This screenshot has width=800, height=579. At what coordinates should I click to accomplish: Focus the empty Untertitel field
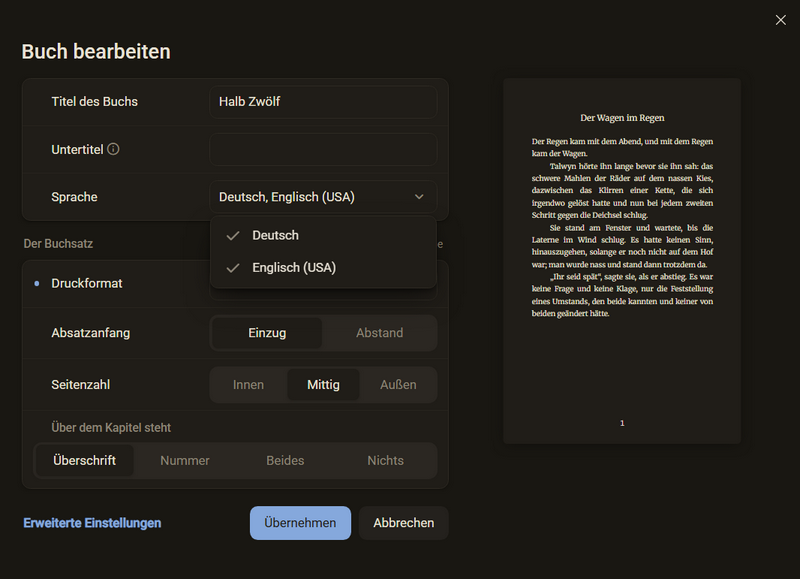click(323, 149)
